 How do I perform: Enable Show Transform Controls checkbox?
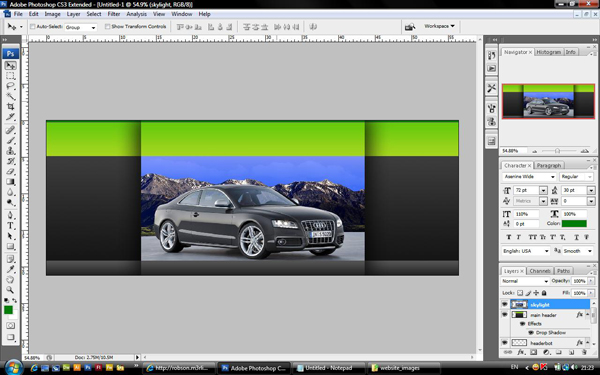click(x=107, y=26)
